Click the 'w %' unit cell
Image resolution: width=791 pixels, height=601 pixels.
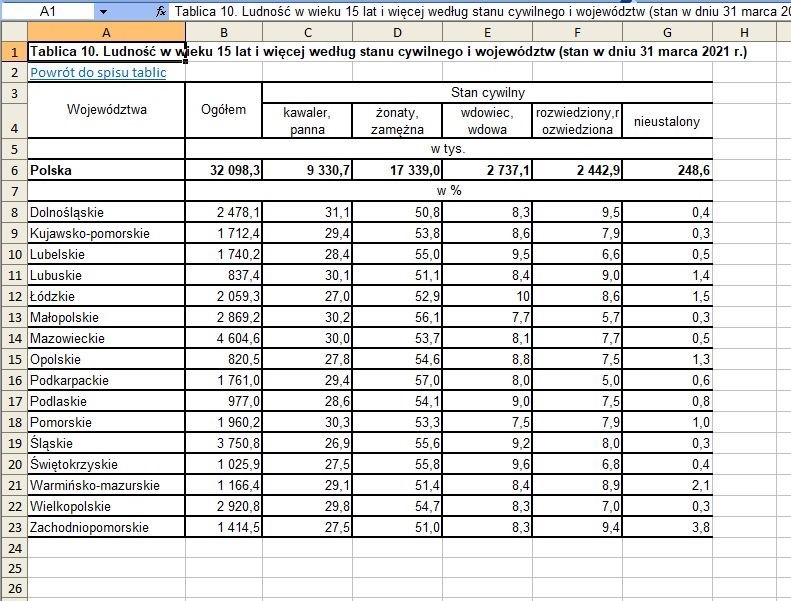click(x=448, y=191)
